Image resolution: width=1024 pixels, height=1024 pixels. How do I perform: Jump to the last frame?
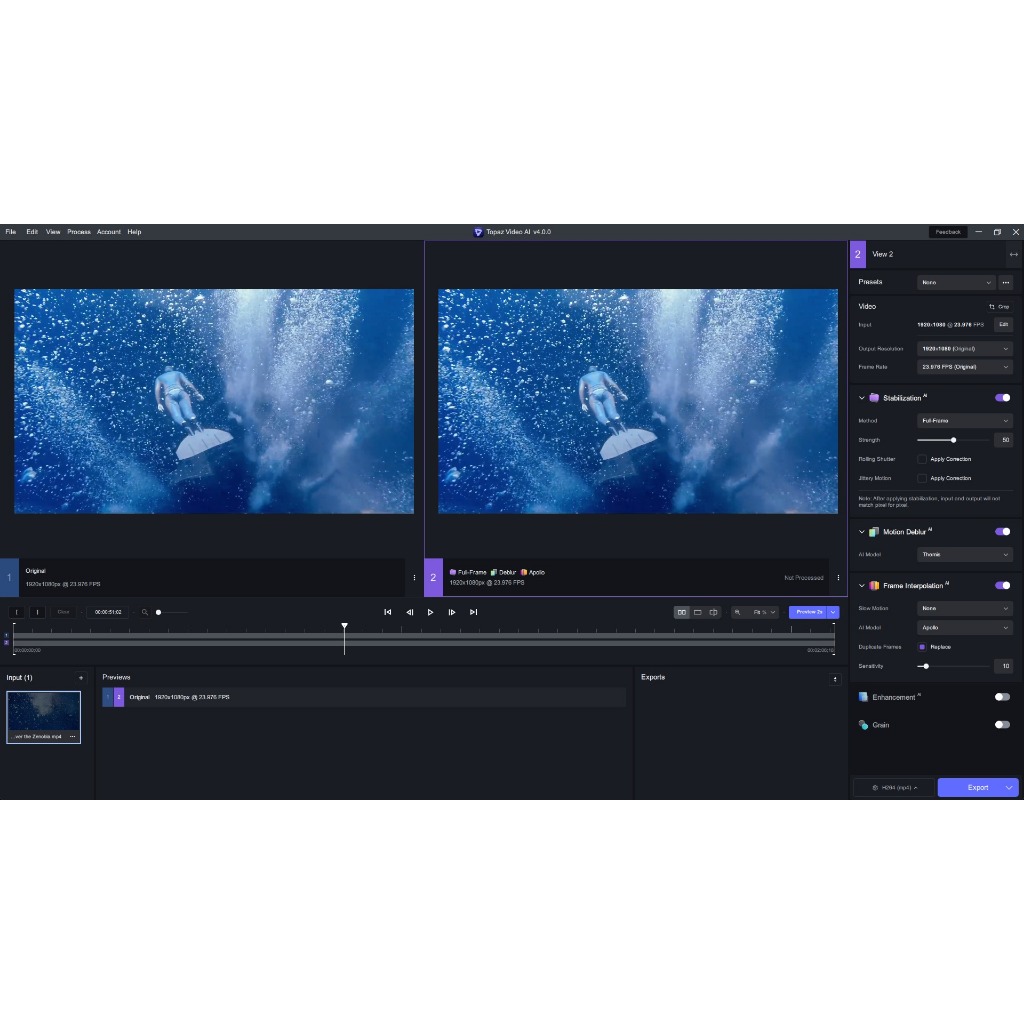pos(473,612)
